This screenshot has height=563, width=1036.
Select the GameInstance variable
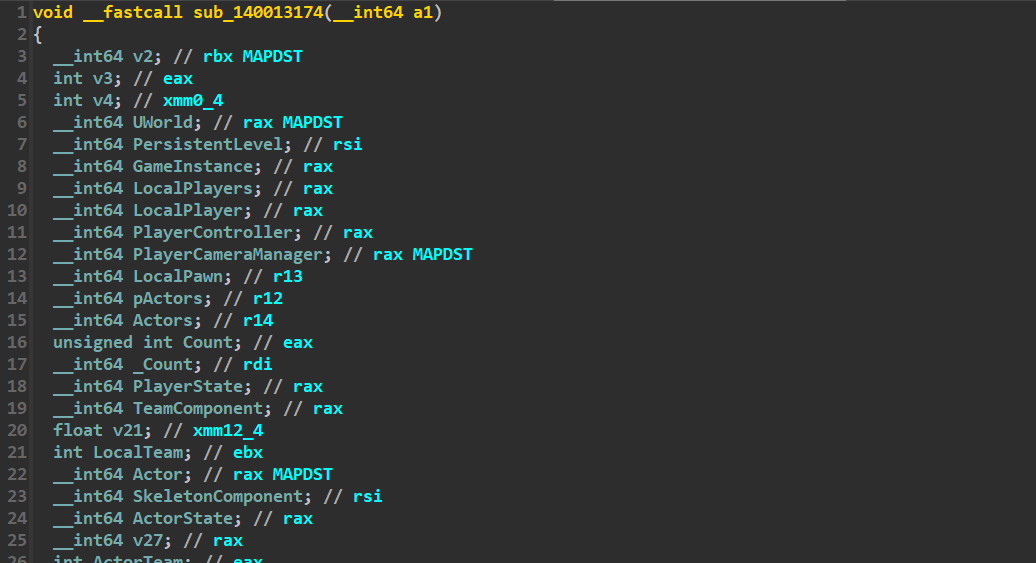point(192,167)
